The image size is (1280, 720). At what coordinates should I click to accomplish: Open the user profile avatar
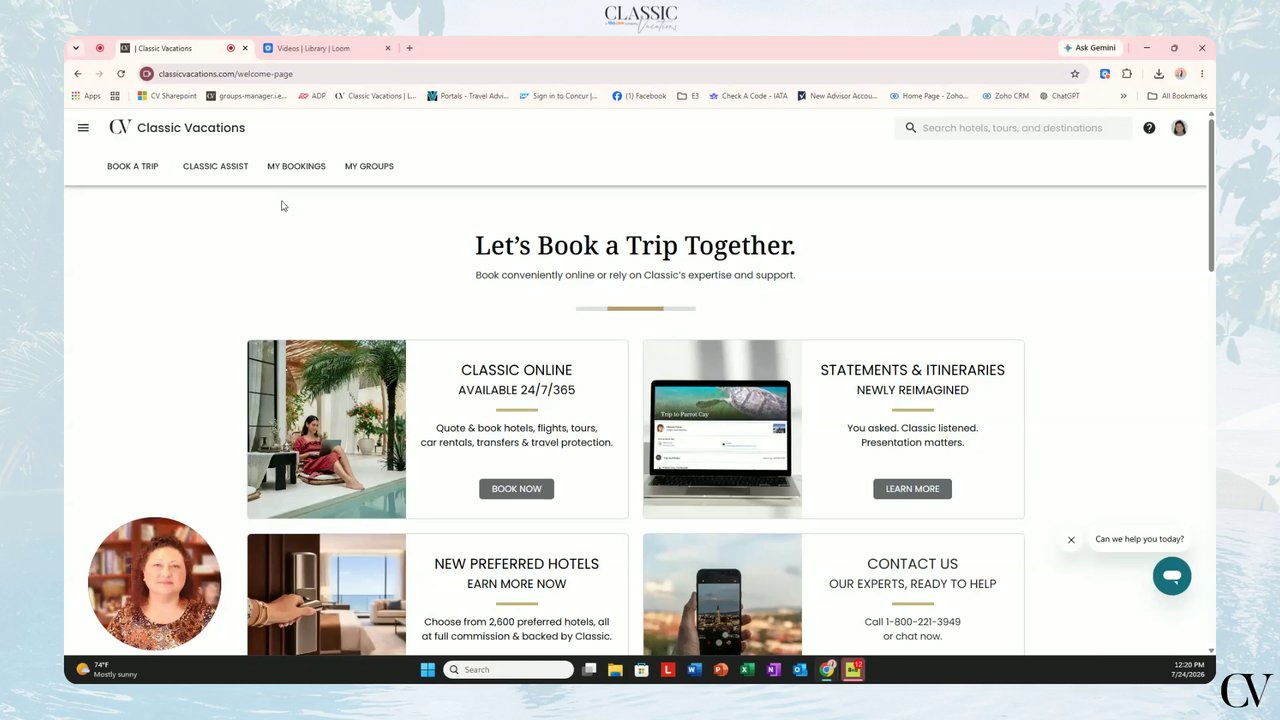[x=1179, y=128]
